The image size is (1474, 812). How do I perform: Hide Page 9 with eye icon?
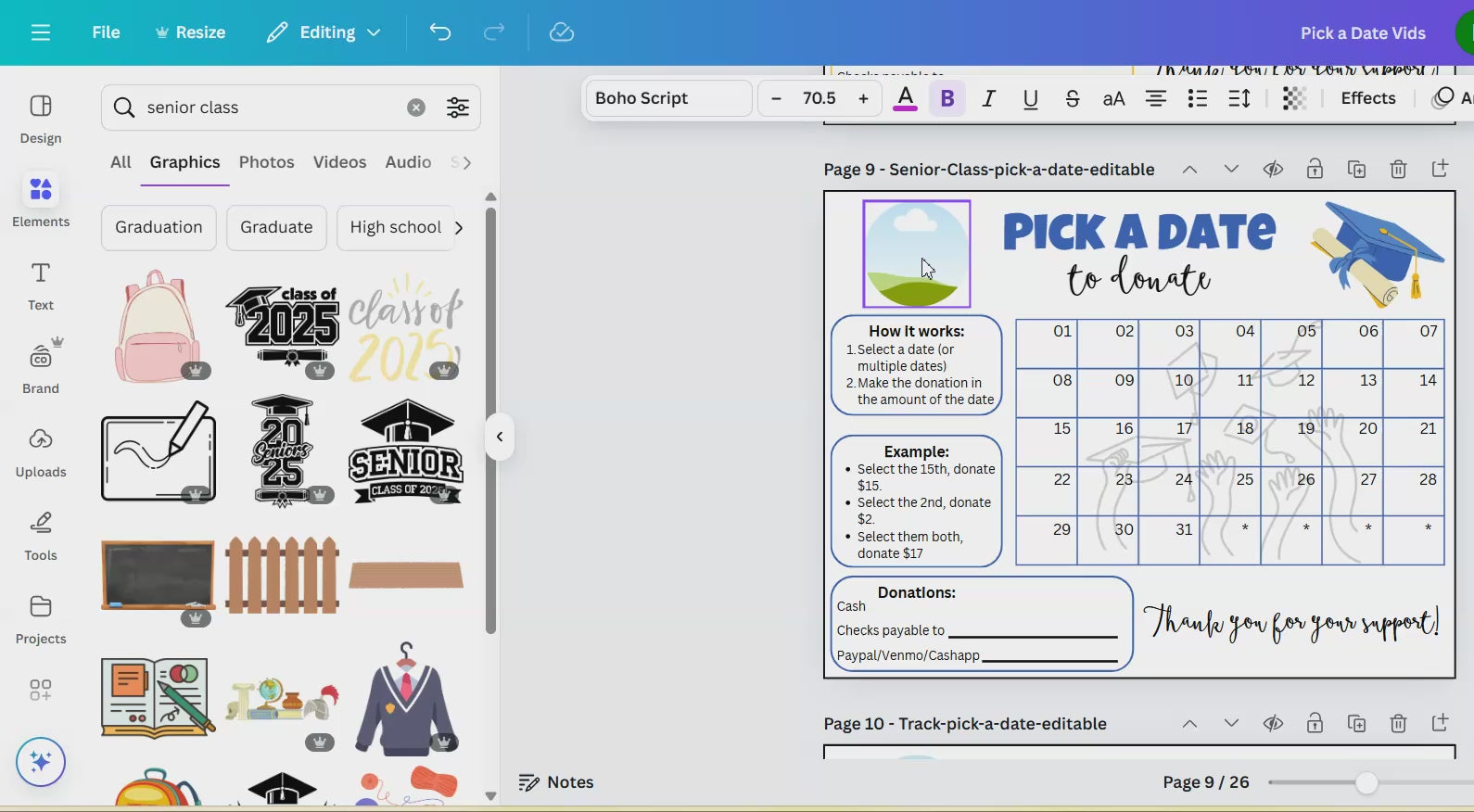pos(1273,169)
